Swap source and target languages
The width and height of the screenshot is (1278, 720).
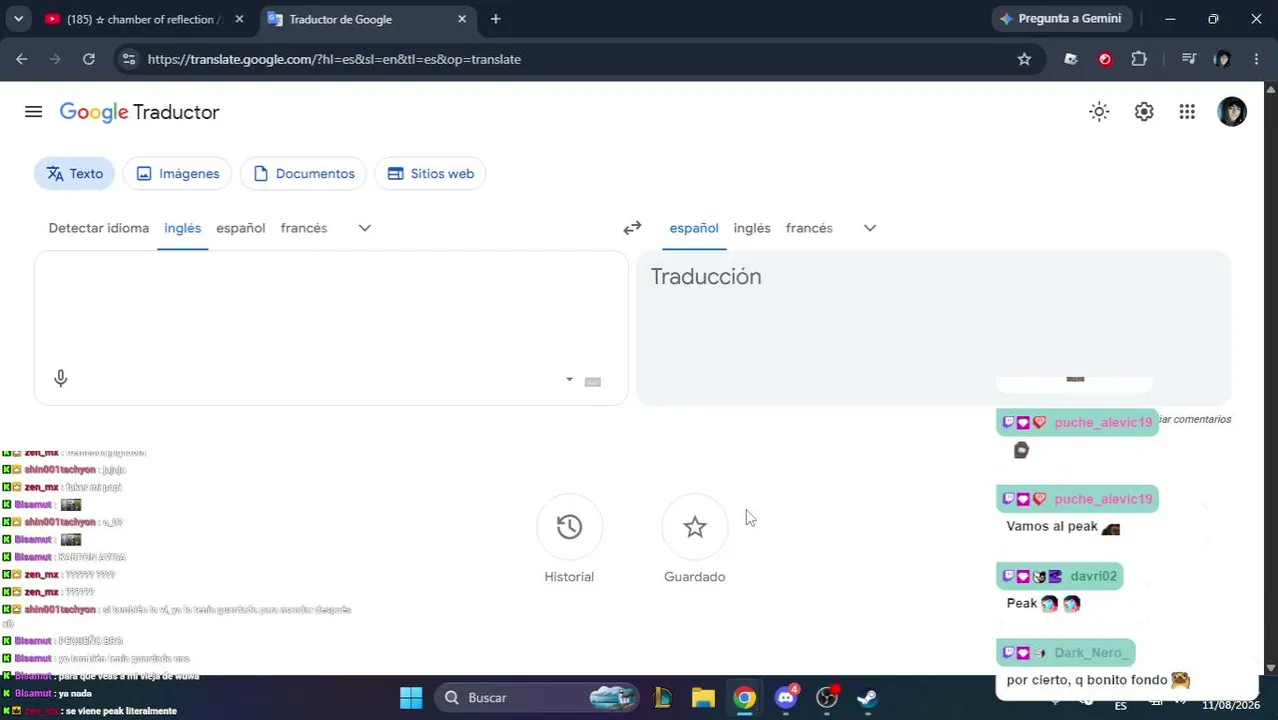632,228
